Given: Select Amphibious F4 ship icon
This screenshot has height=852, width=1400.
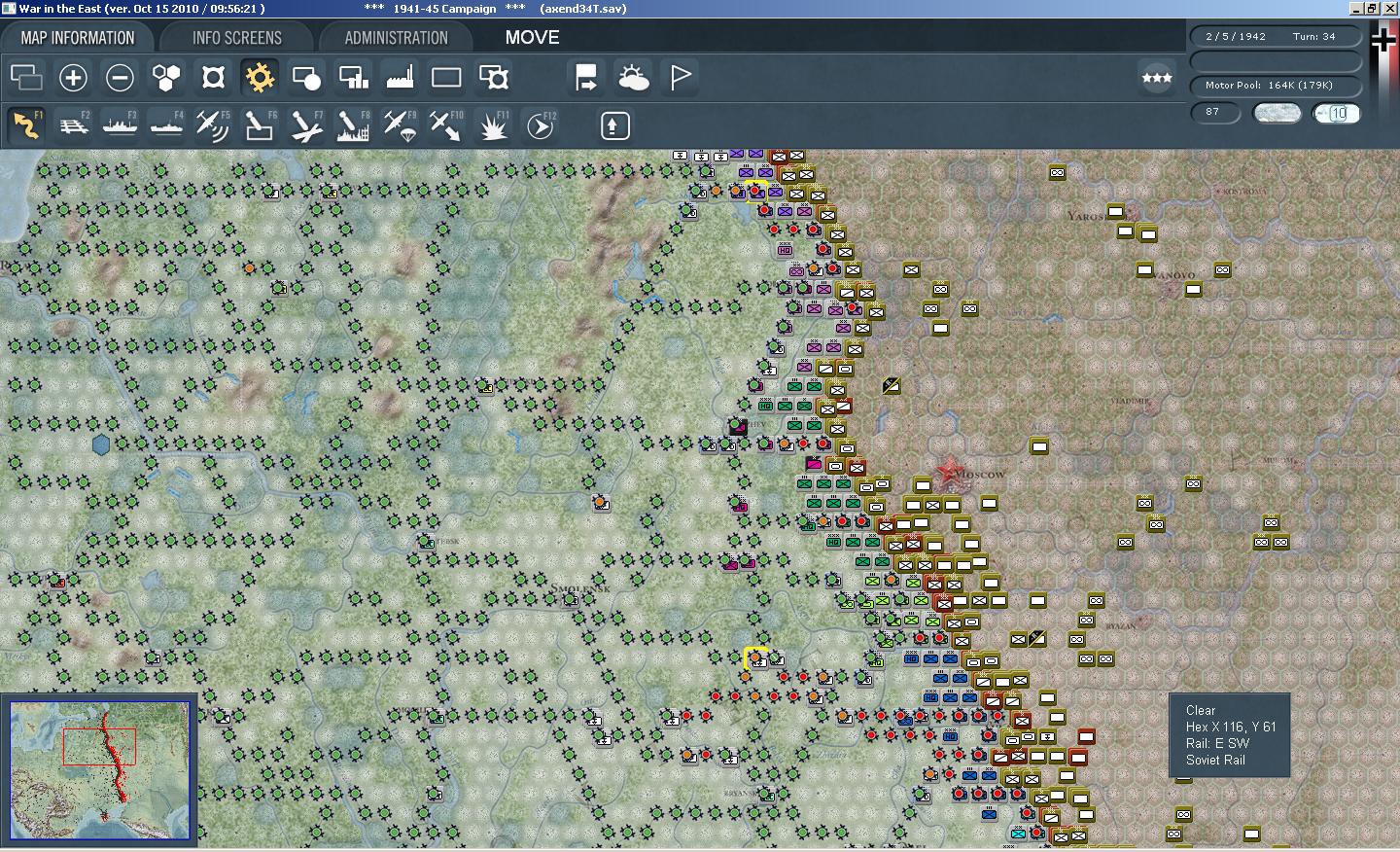Looking at the screenshot, I should click(166, 125).
